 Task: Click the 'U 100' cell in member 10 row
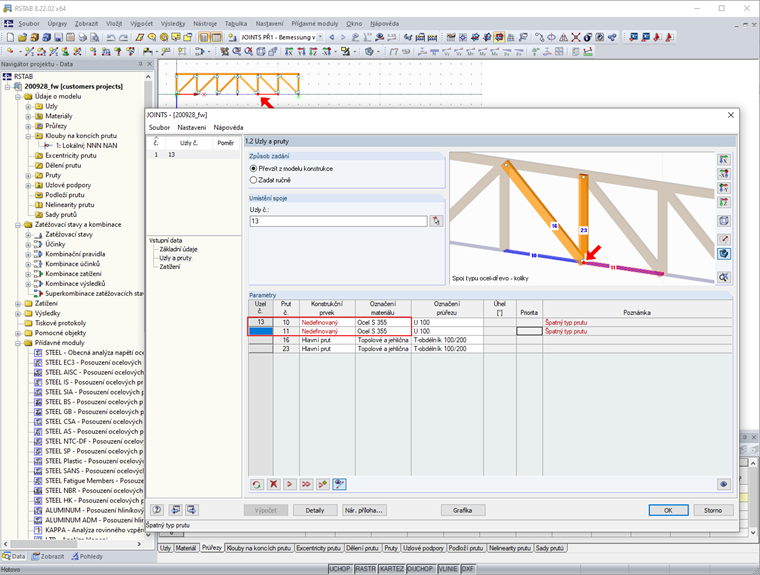[447, 322]
